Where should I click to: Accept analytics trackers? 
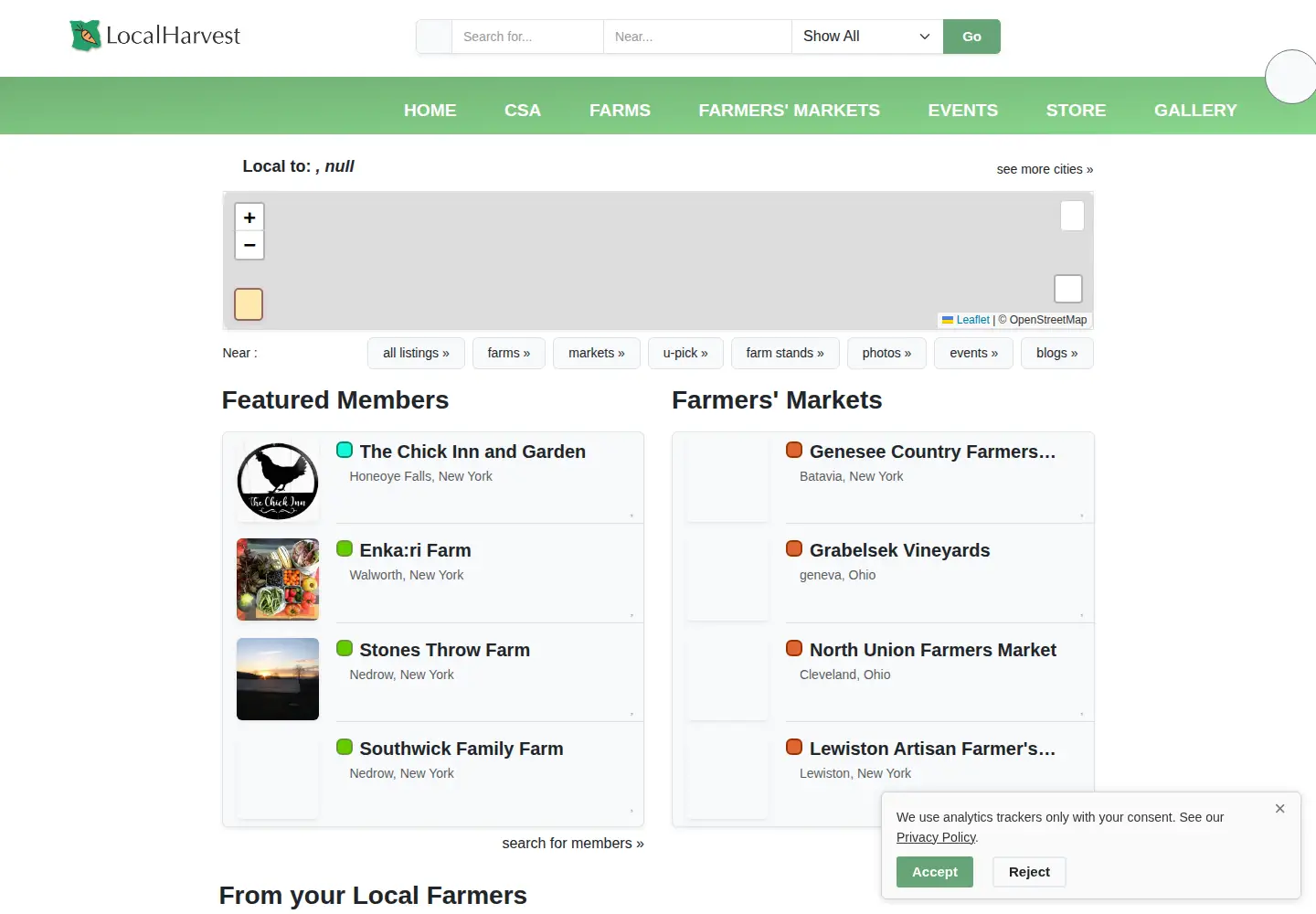pos(935,872)
